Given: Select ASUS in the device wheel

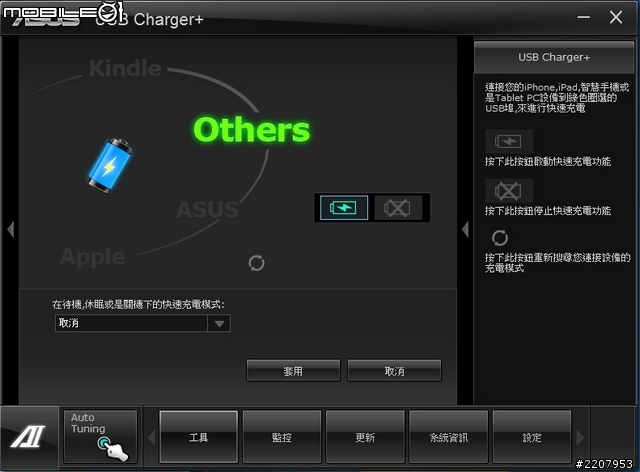Looking at the screenshot, I should tap(207, 209).
